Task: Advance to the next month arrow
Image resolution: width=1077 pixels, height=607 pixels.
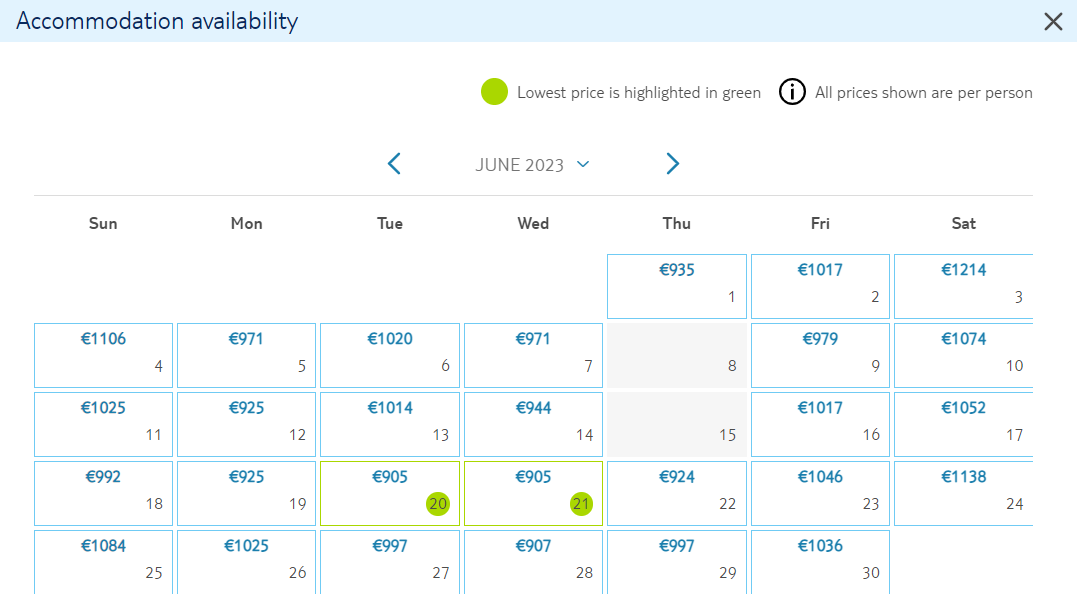Action: [672, 163]
